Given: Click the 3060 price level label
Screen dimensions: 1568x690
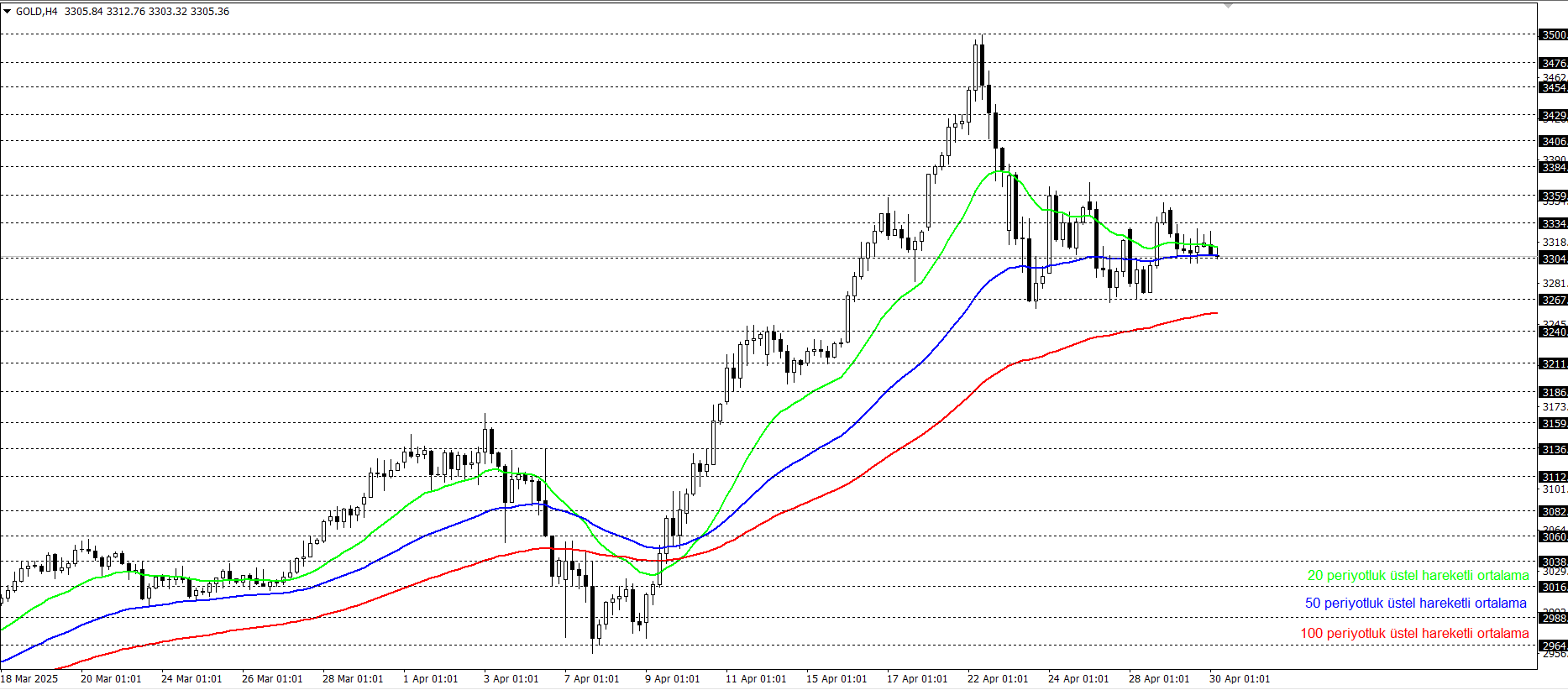Looking at the screenshot, I should [1553, 537].
